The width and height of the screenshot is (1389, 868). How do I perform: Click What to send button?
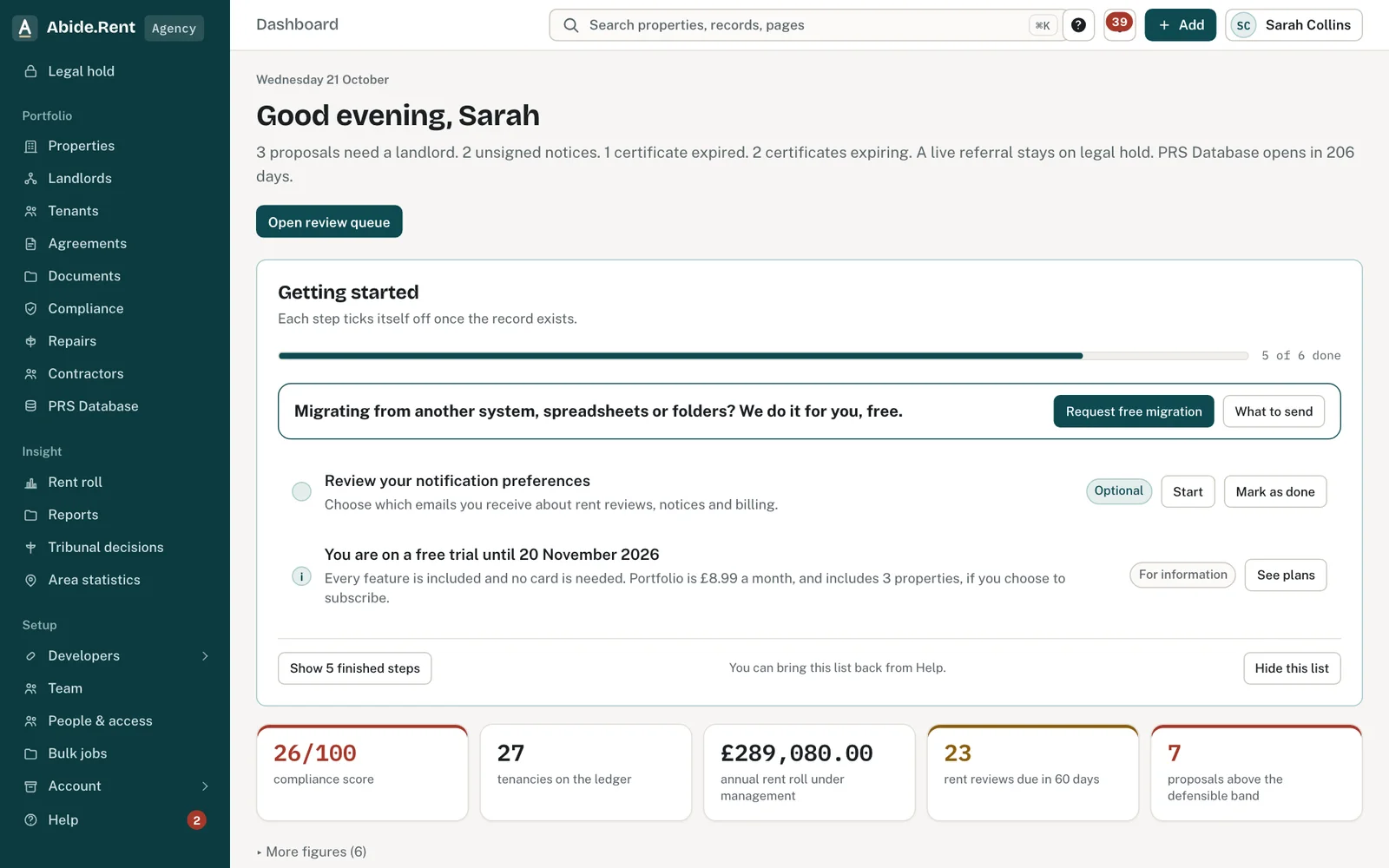[1274, 411]
